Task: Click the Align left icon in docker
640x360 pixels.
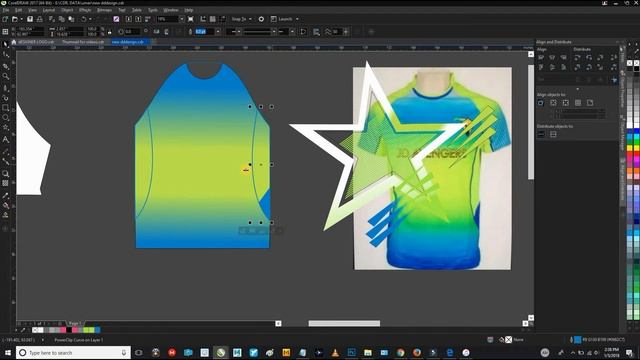Action: [x=541, y=58]
